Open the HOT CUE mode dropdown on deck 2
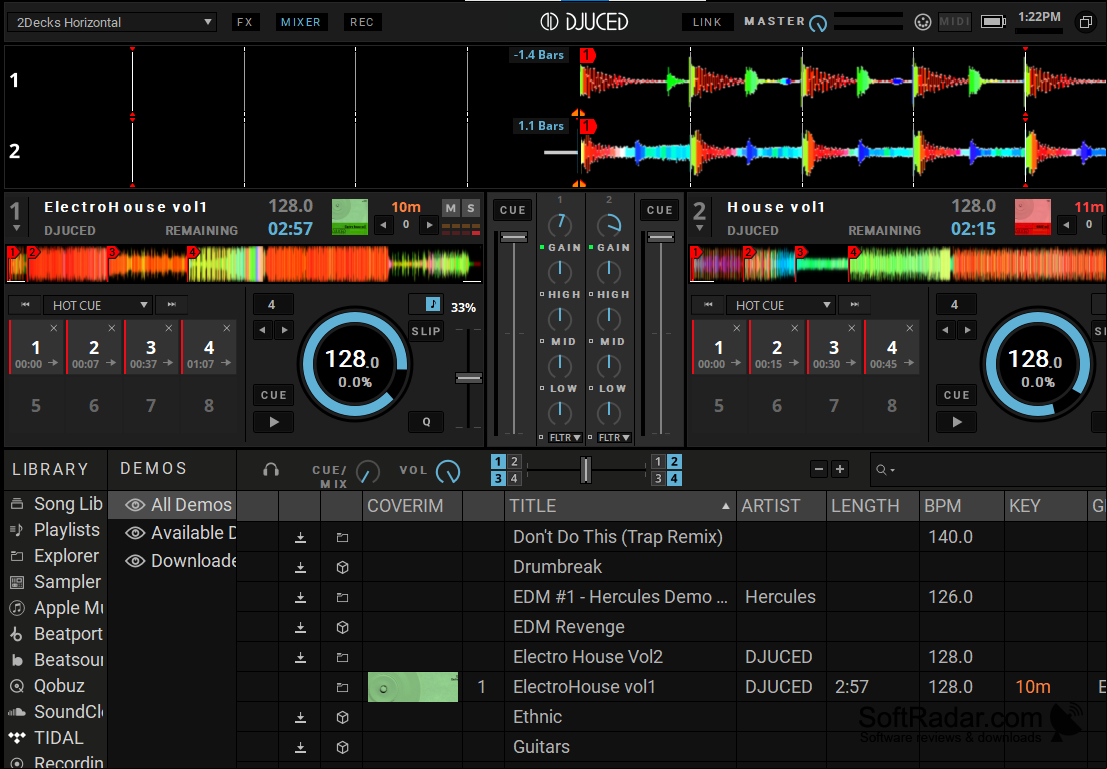Image resolution: width=1107 pixels, height=769 pixels. [781, 305]
